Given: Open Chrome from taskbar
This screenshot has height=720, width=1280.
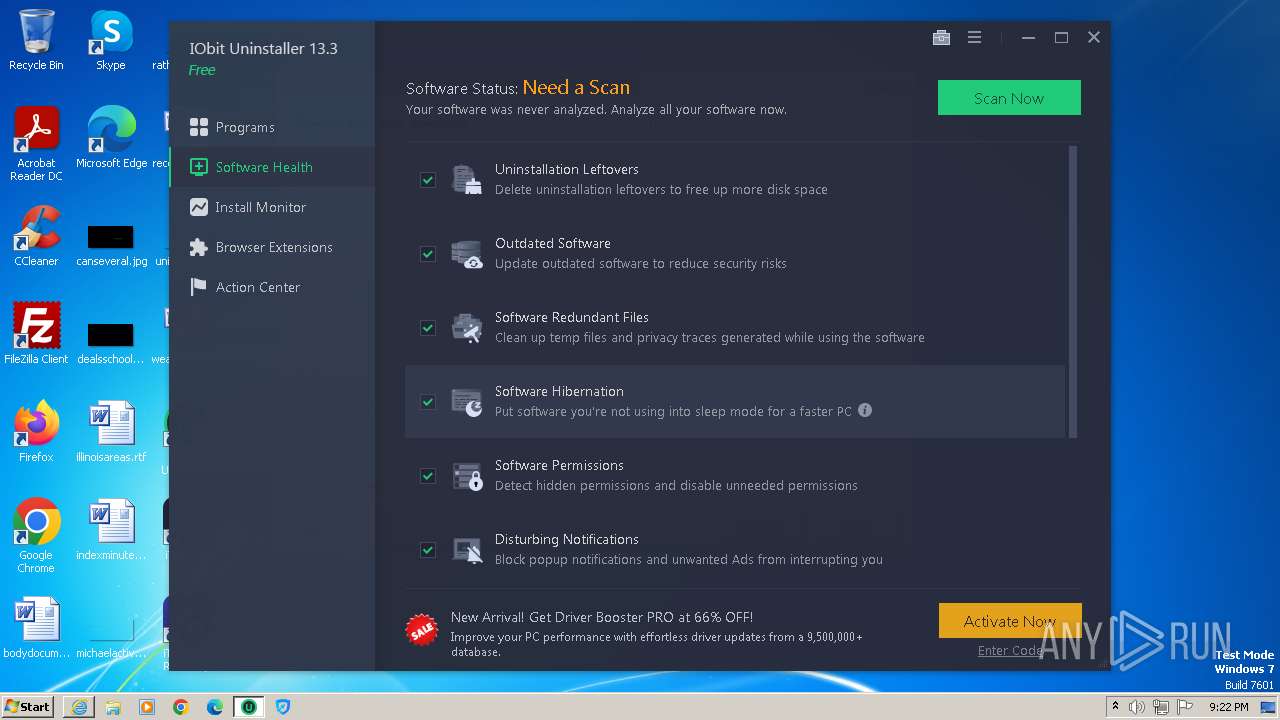Looking at the screenshot, I should tap(181, 707).
